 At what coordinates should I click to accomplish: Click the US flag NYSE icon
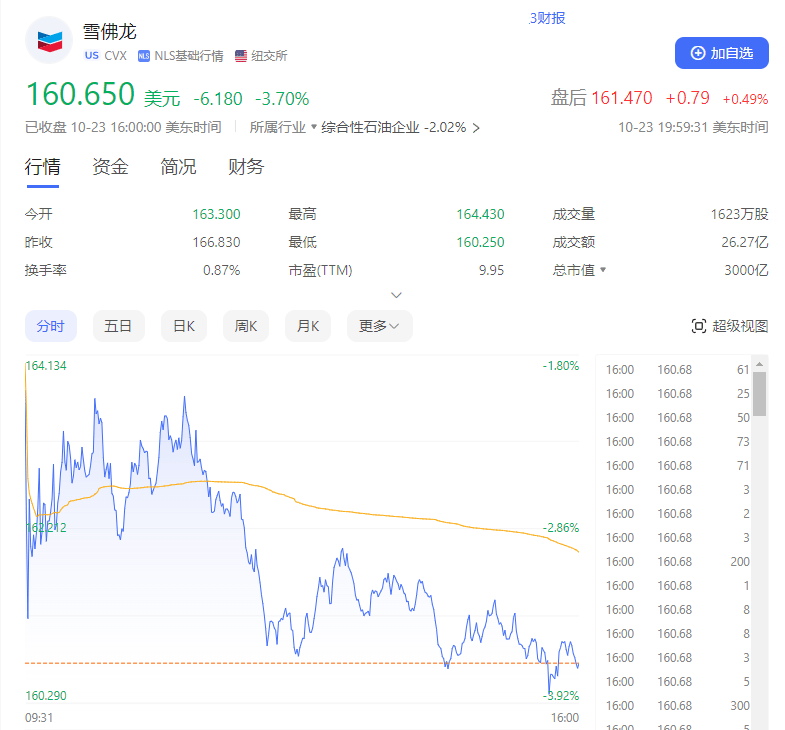point(241,56)
